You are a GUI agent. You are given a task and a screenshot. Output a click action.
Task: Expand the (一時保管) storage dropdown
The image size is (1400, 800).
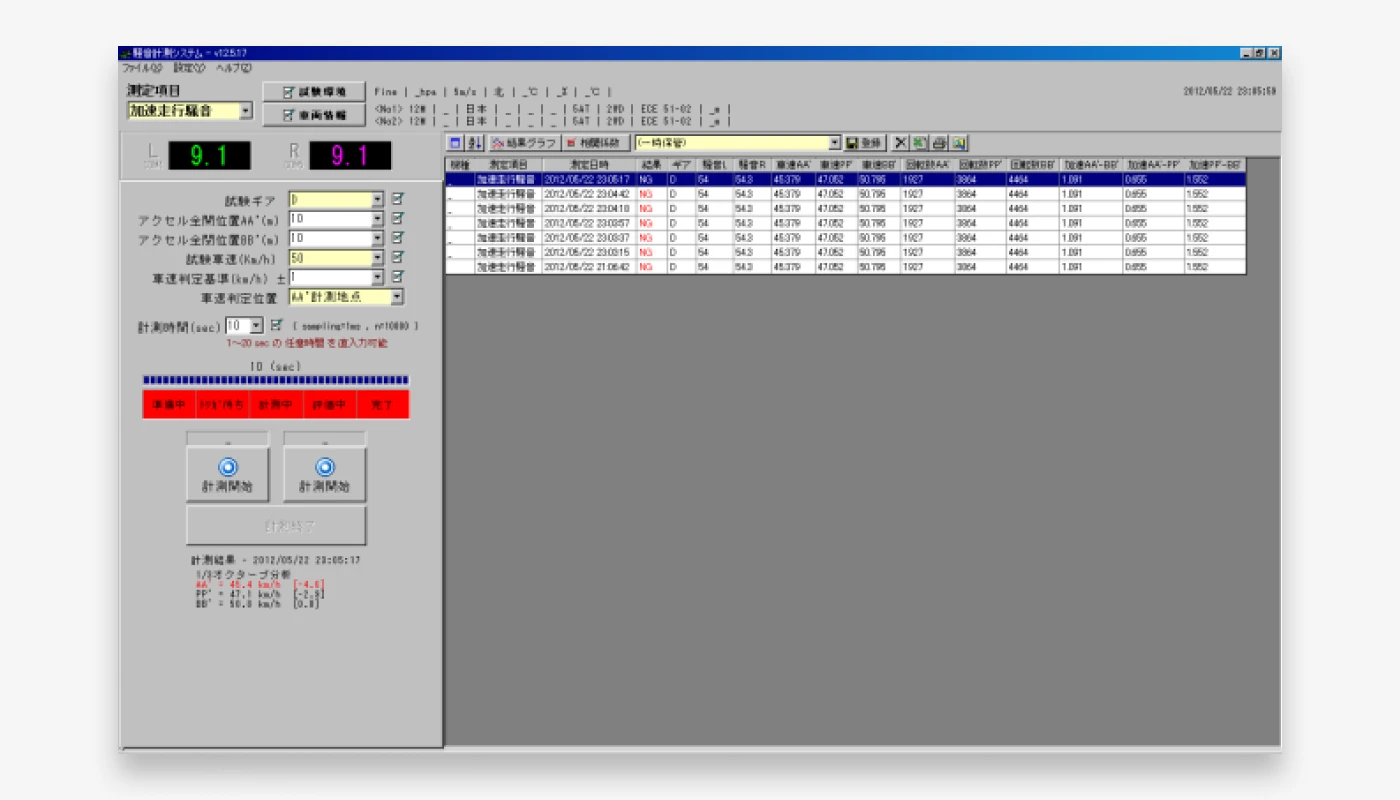point(835,144)
